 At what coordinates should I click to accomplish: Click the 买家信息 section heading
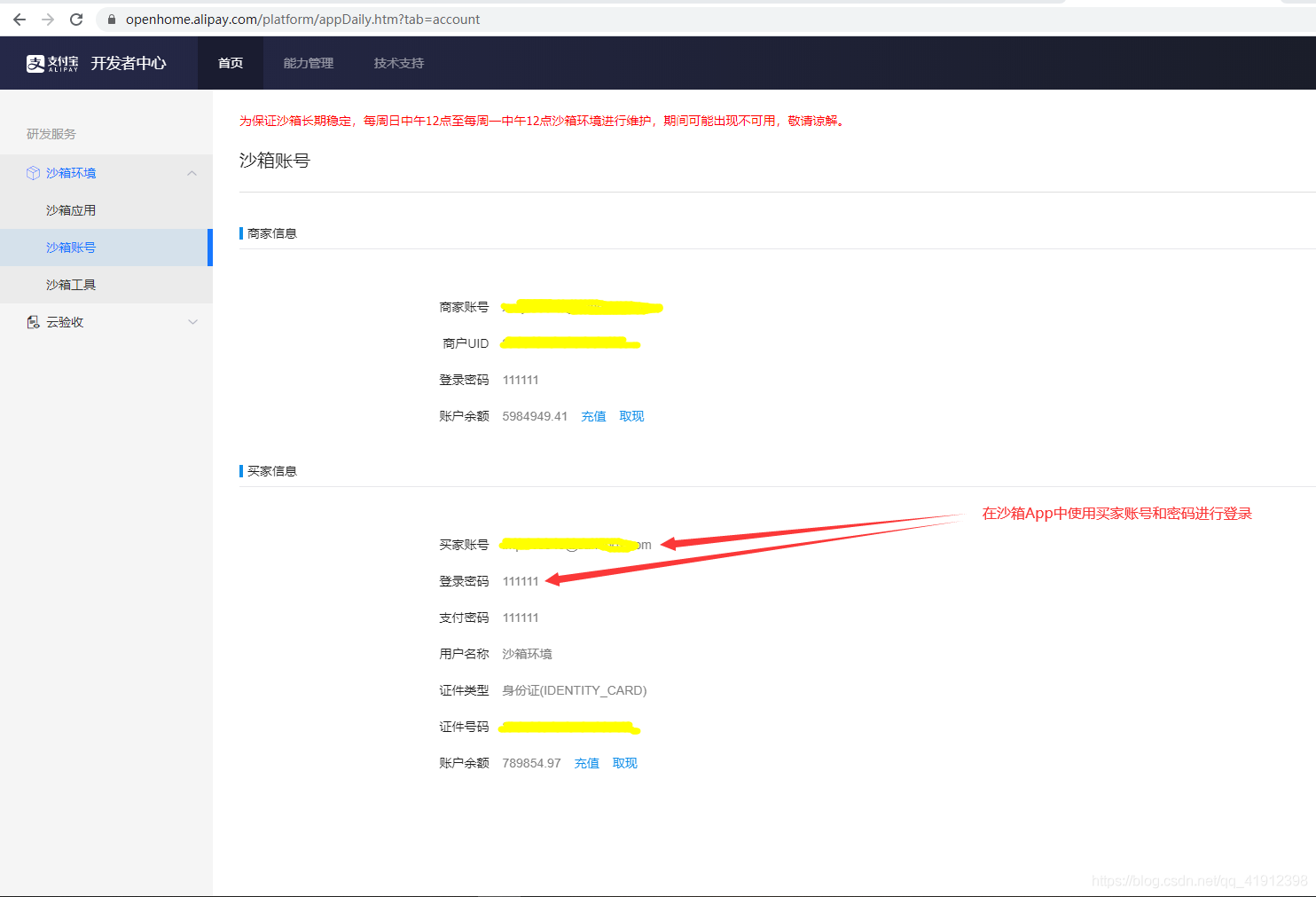coord(272,471)
